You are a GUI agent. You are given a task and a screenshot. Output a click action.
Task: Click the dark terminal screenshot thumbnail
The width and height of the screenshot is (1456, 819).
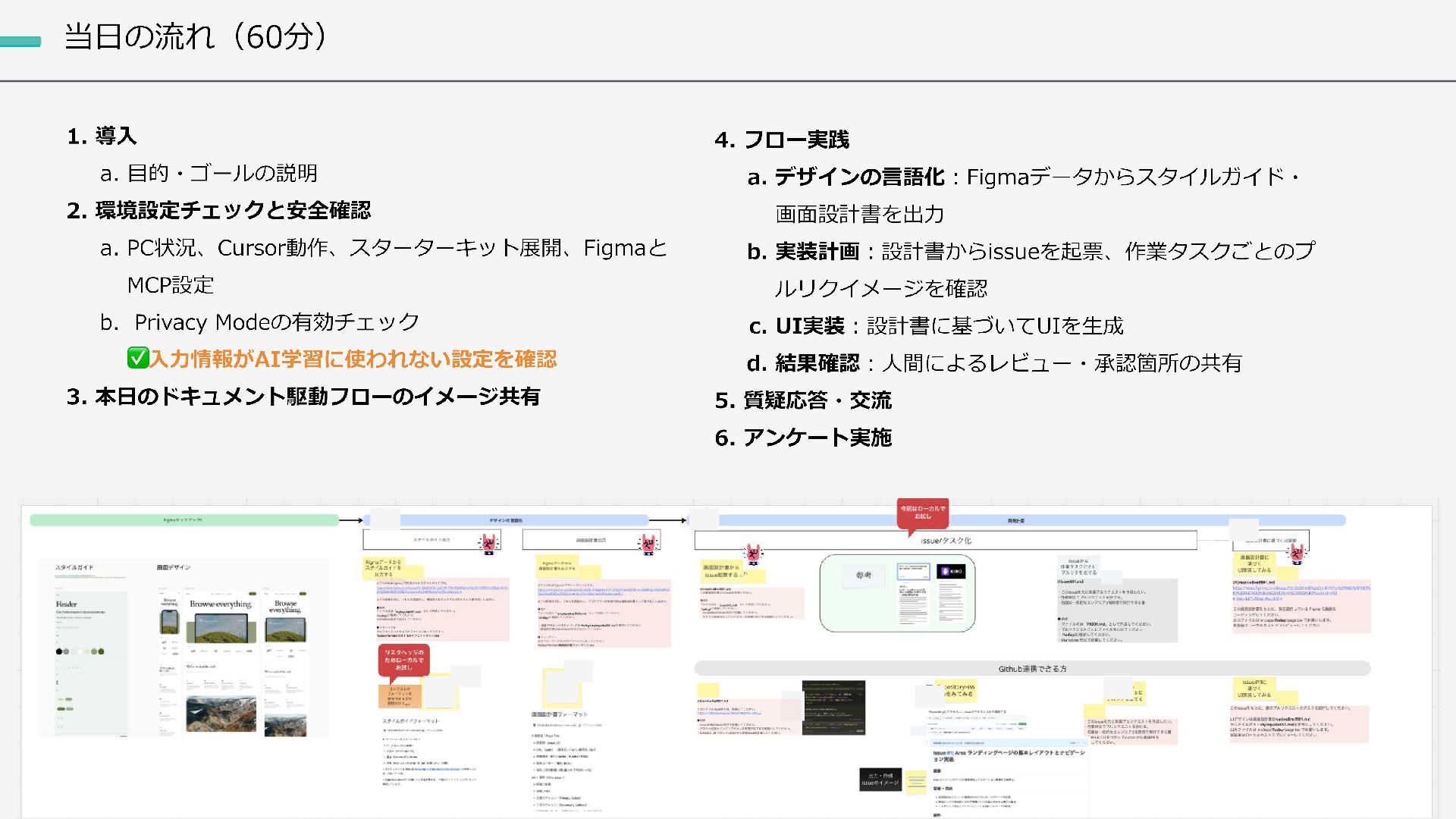[833, 709]
